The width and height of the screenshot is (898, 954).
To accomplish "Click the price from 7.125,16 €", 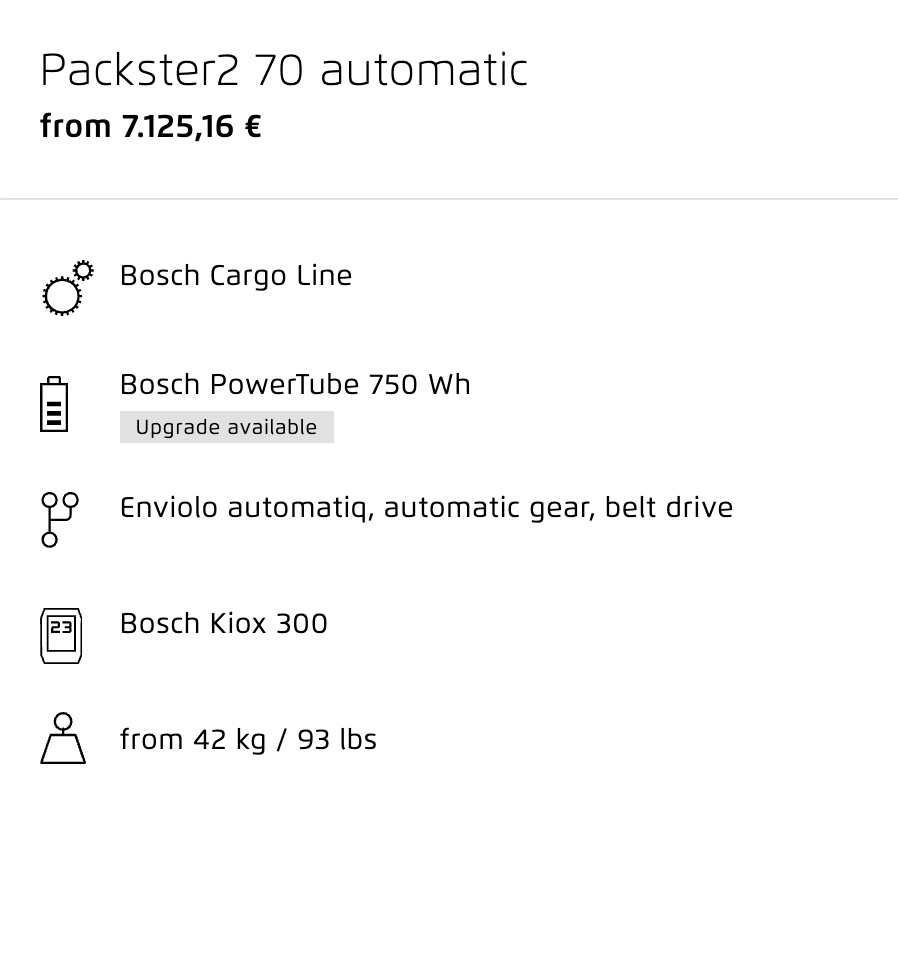I will [150, 127].
